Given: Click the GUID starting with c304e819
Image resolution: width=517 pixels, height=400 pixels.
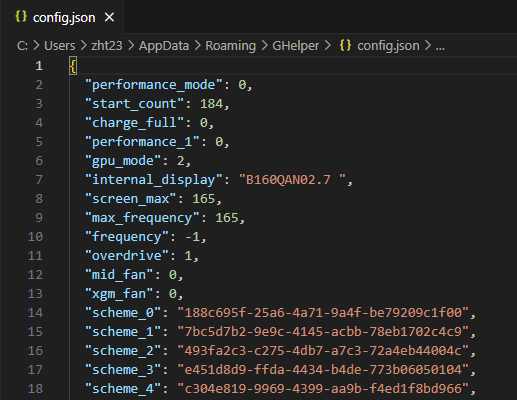Looking at the screenshot, I should (323, 389).
